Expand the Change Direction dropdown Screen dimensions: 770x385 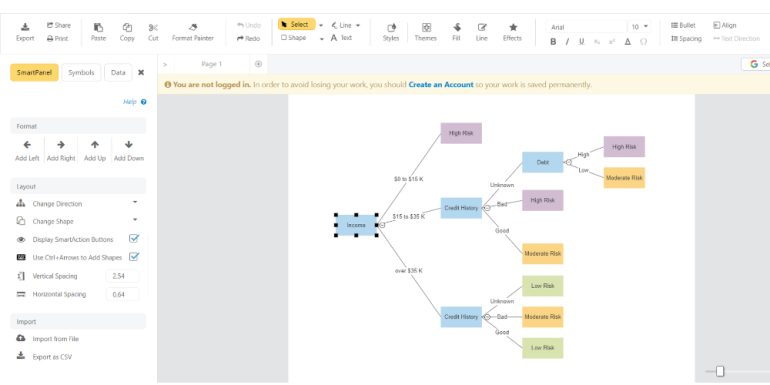136,202
